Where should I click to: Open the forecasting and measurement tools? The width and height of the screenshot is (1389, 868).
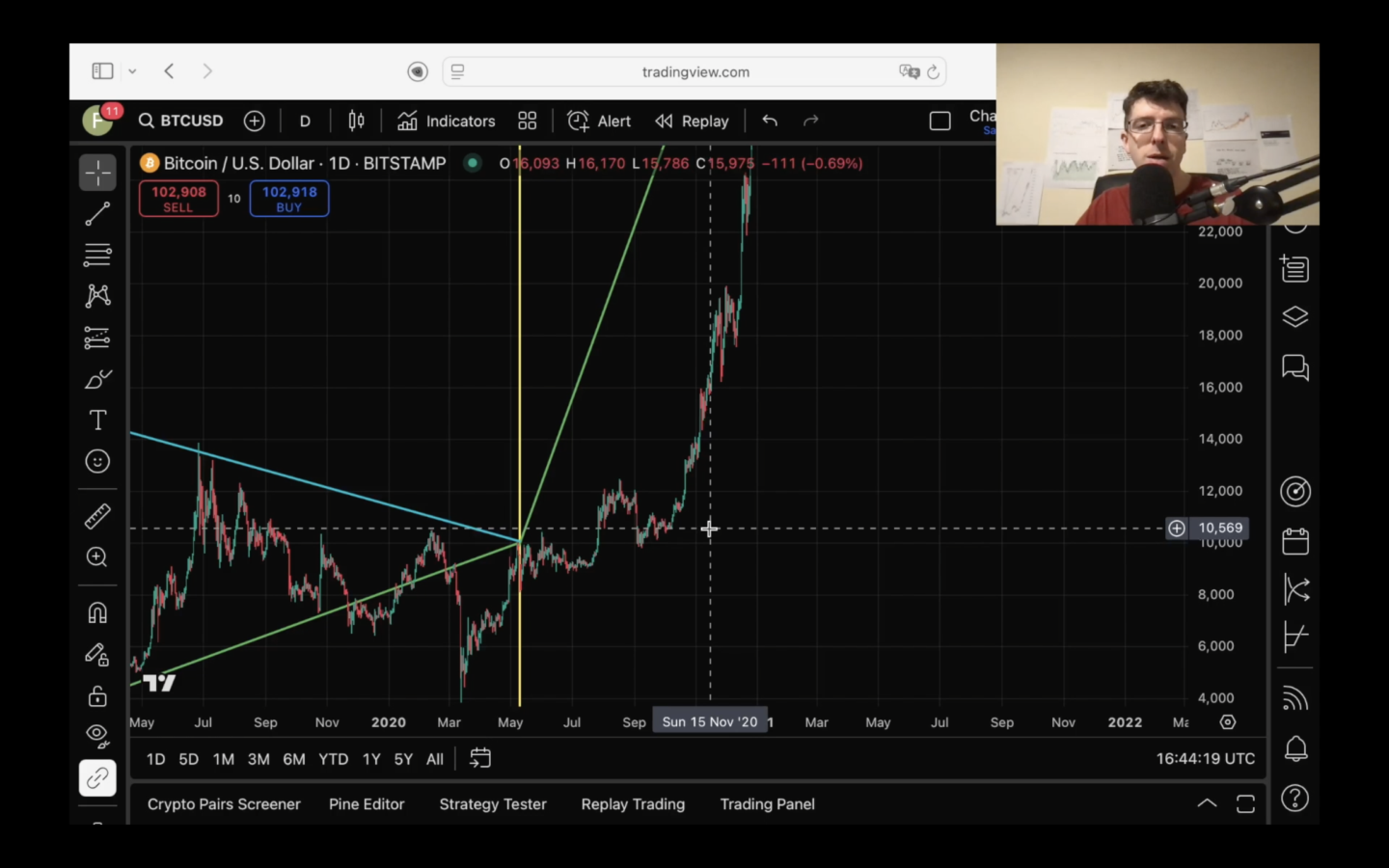97,338
